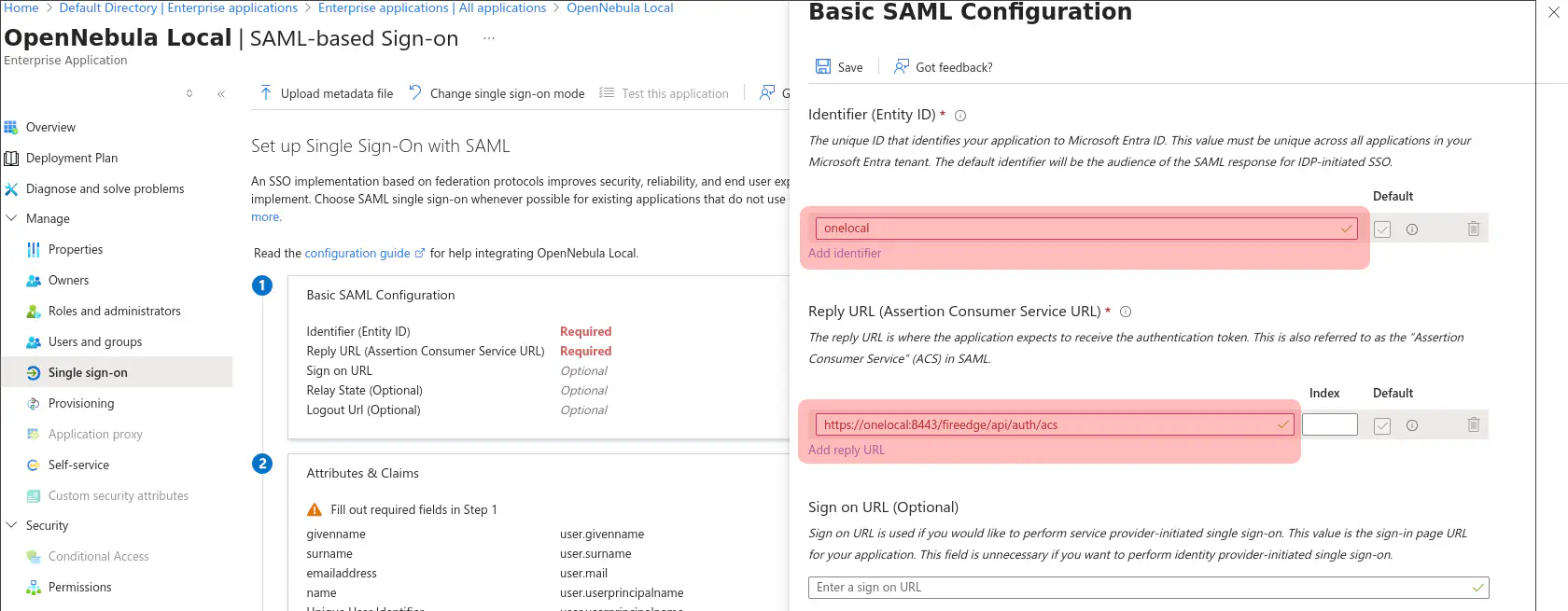Collapse the Manage section
The height and width of the screenshot is (611, 1568).
(x=11, y=218)
